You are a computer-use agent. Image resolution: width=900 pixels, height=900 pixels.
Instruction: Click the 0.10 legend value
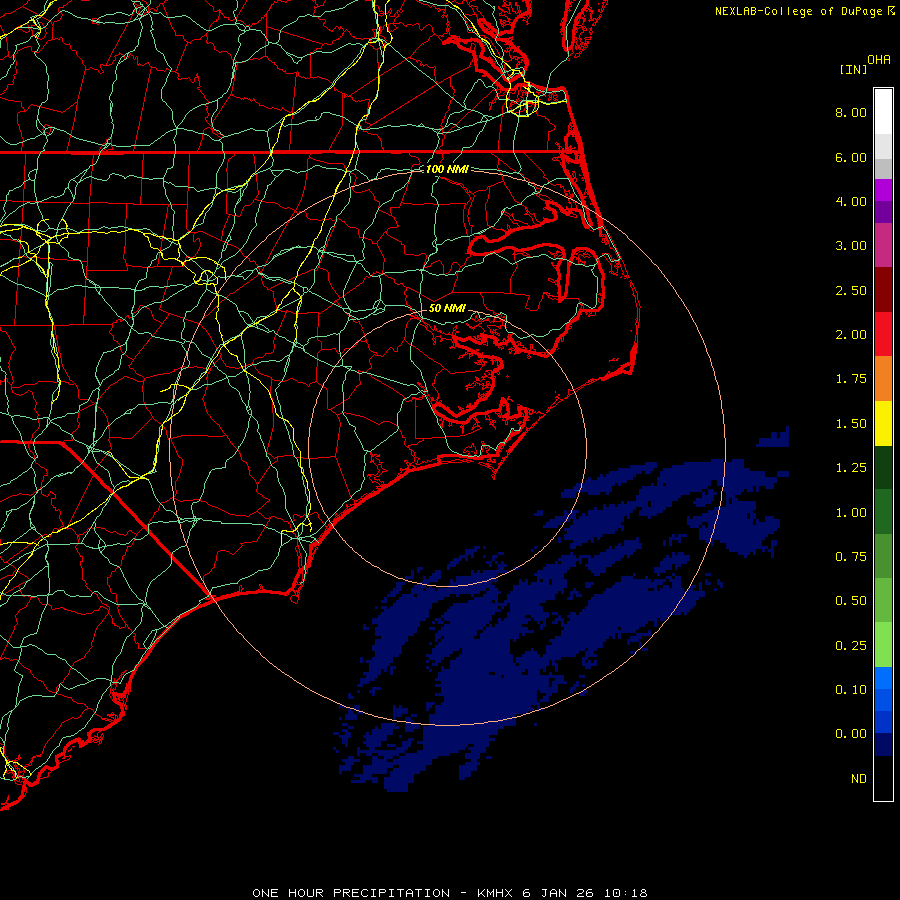tap(851, 690)
